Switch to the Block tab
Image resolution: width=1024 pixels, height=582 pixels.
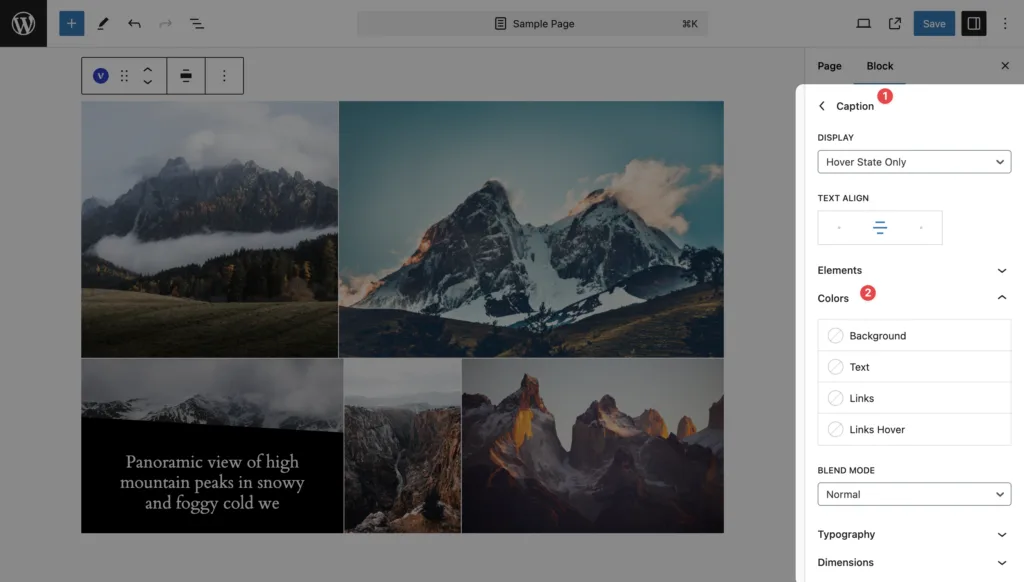tap(880, 65)
